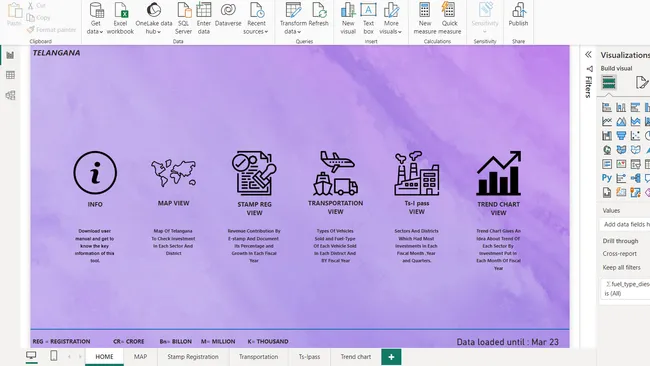
Task: Select the Build visual fields icon
Action: pyautogui.click(x=609, y=82)
